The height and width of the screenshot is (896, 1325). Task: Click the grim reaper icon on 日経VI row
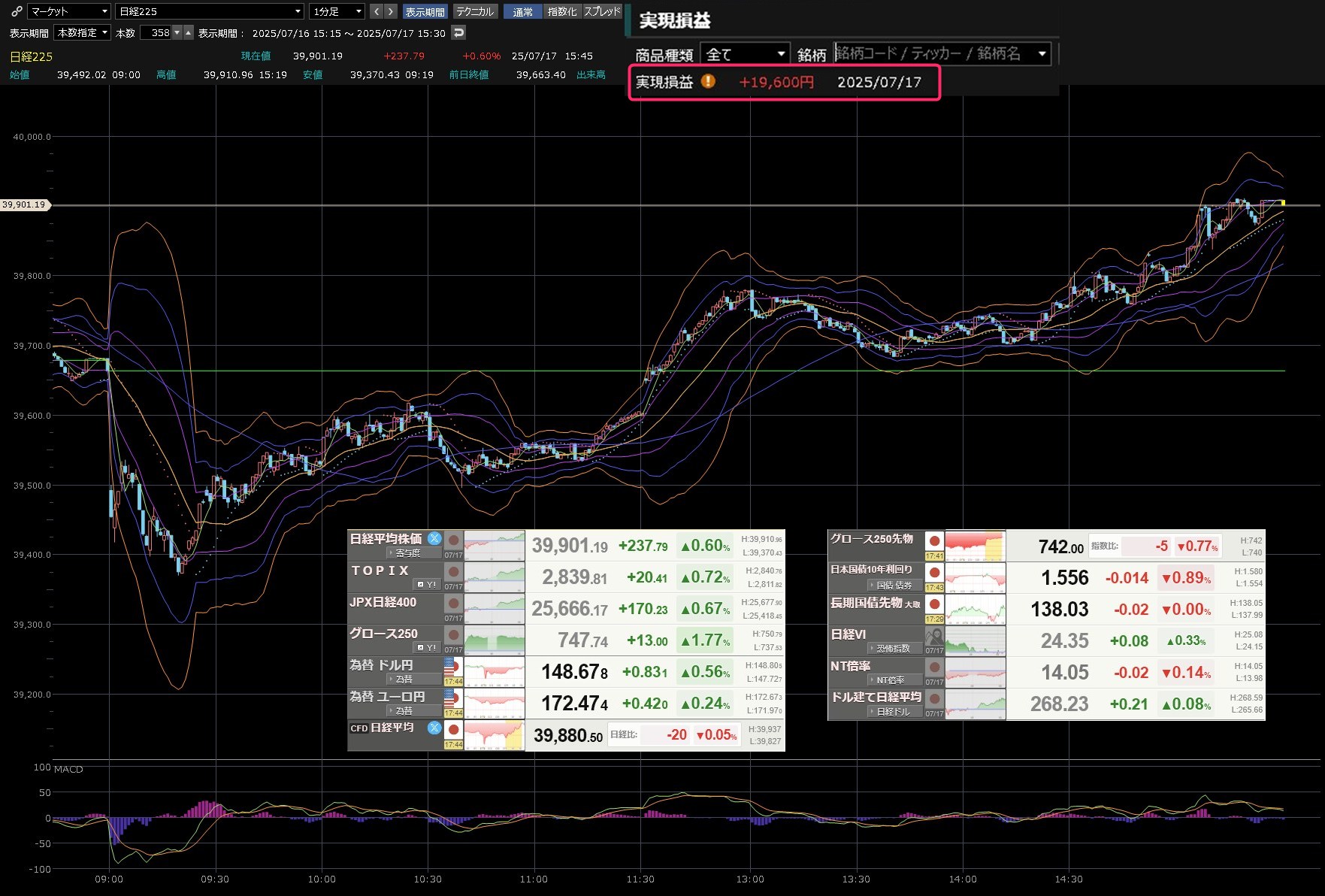point(934,637)
